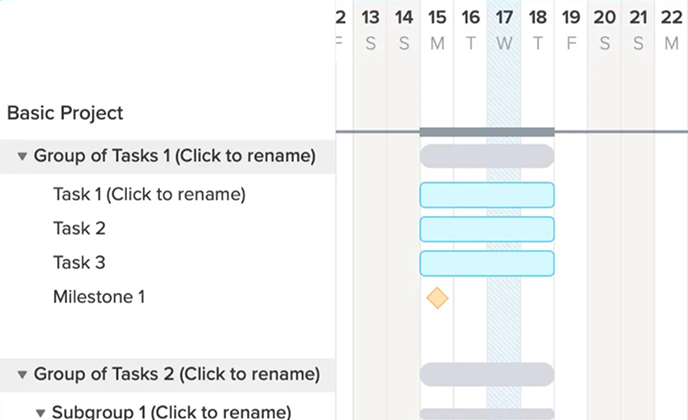Collapse Subgroup 1 triangle
Viewport: 688px width, 420px height.
(x=40, y=412)
